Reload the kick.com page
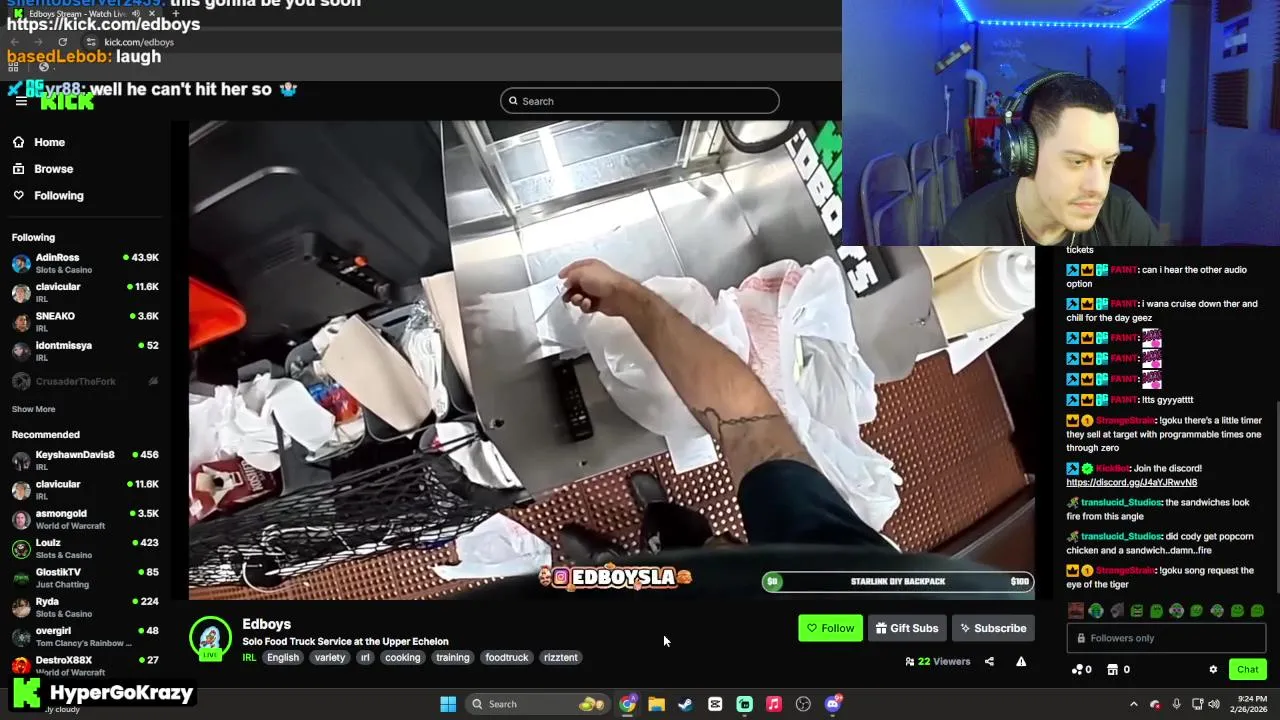Viewport: 1280px width, 720px height. [x=62, y=42]
